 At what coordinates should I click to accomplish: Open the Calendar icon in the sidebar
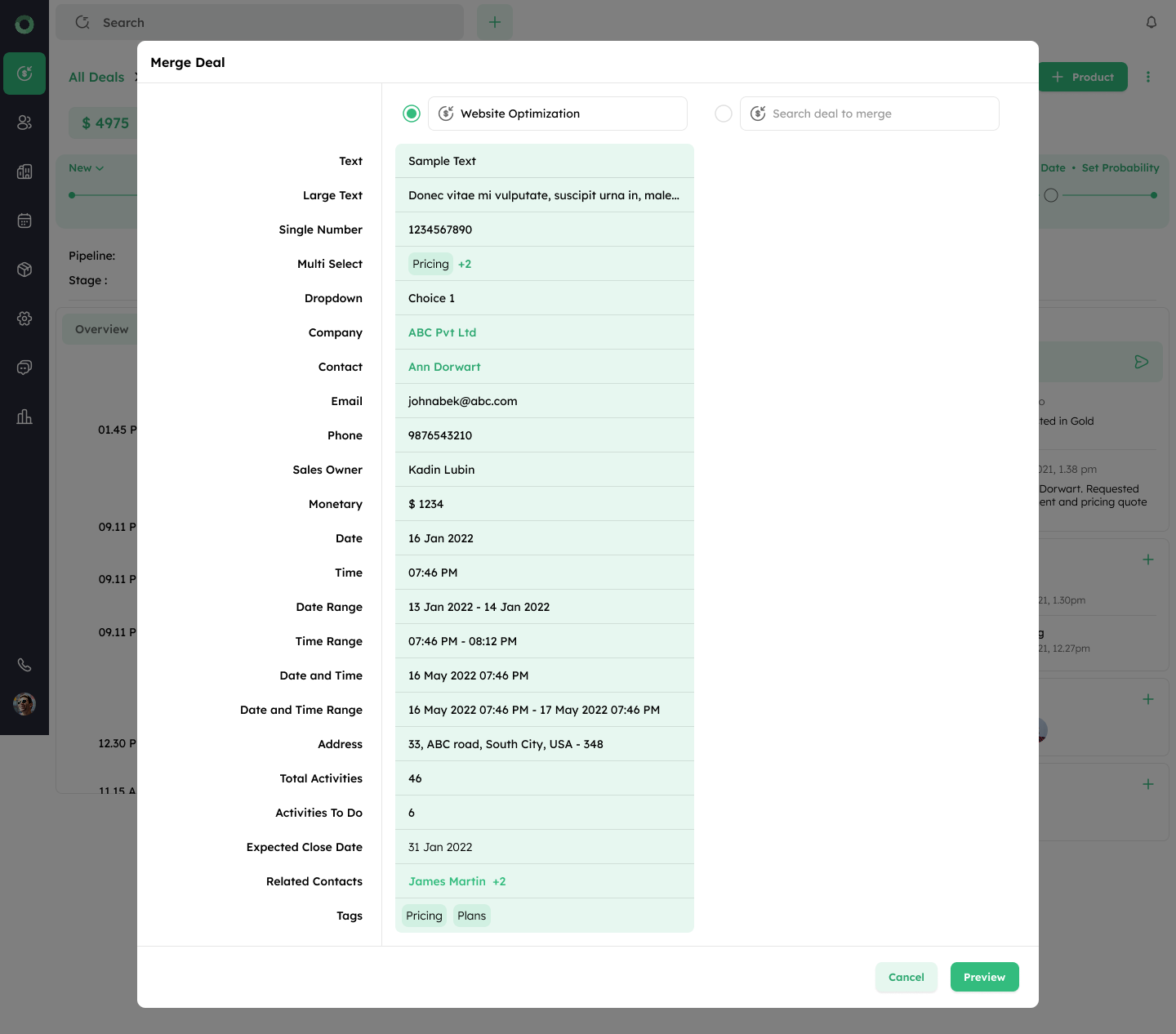24,221
